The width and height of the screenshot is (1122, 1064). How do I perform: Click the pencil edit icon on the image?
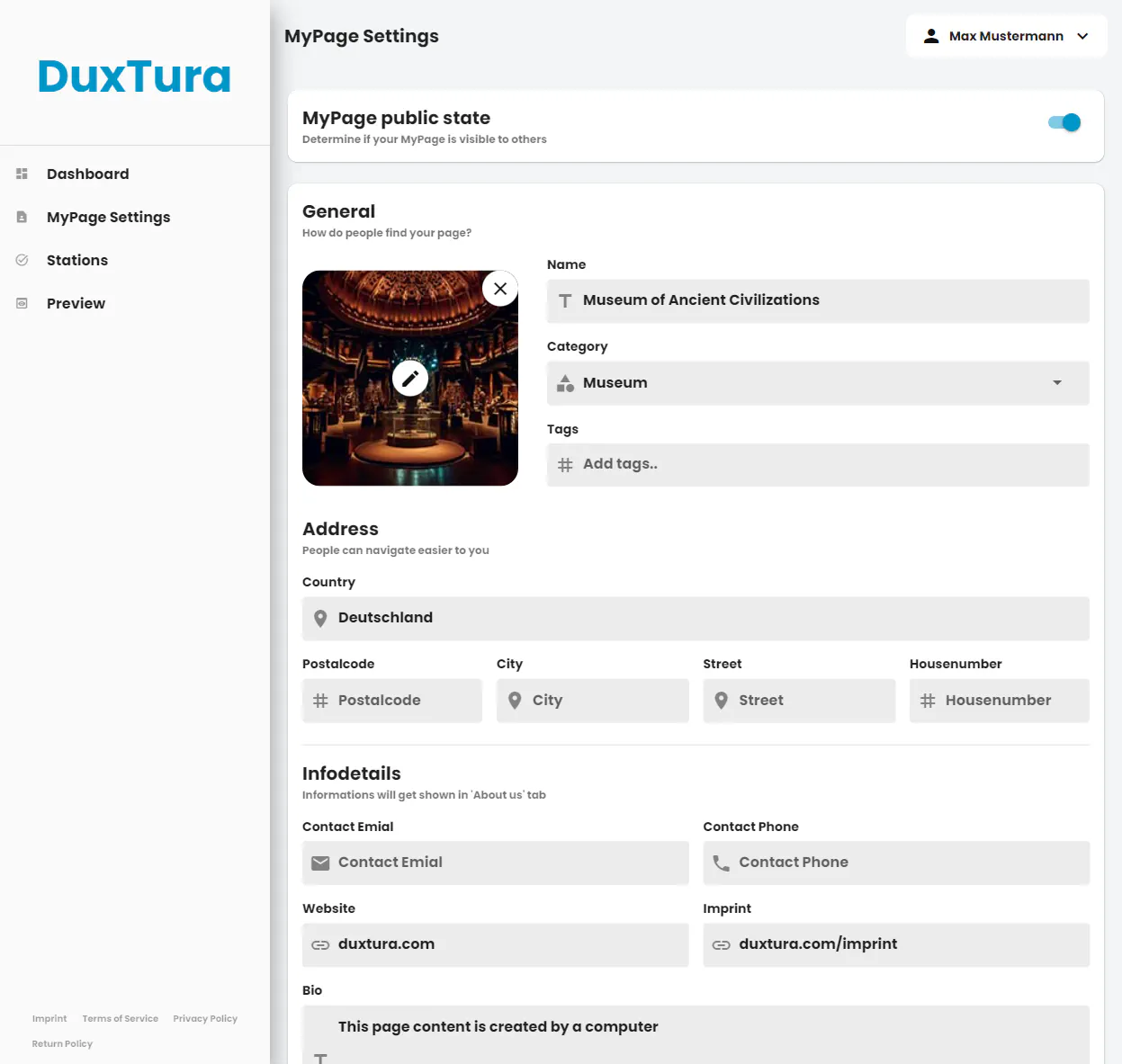click(x=410, y=378)
